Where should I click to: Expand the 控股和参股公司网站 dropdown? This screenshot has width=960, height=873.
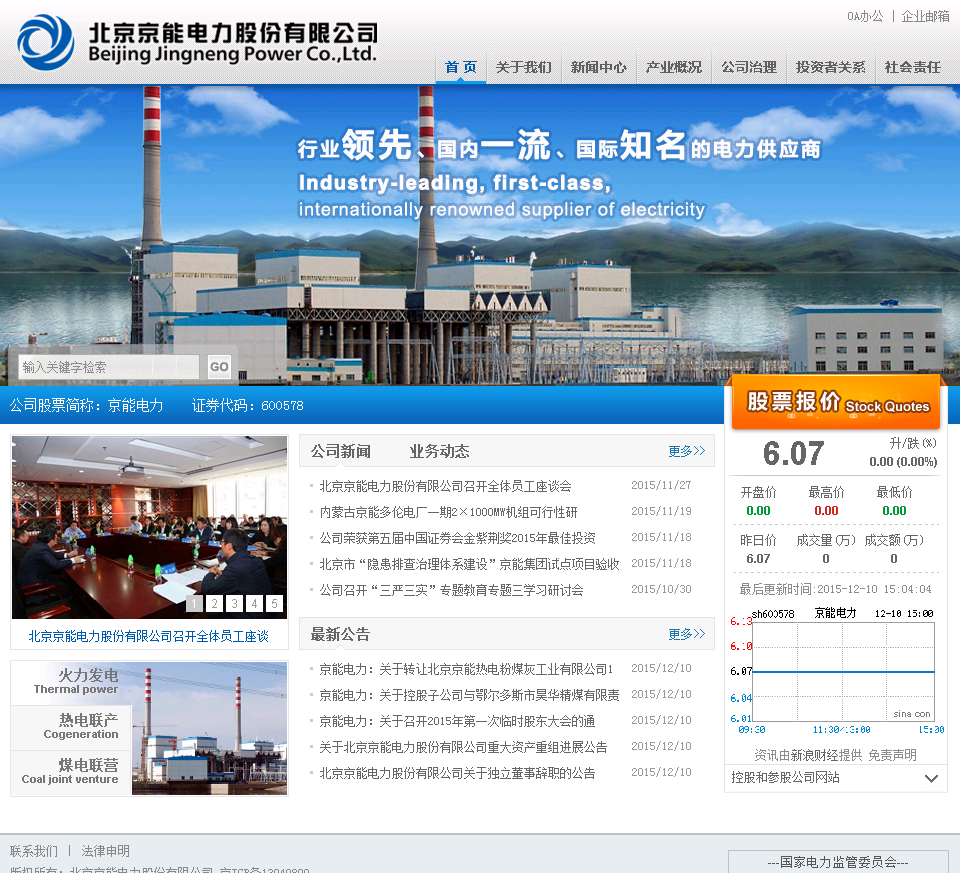835,778
